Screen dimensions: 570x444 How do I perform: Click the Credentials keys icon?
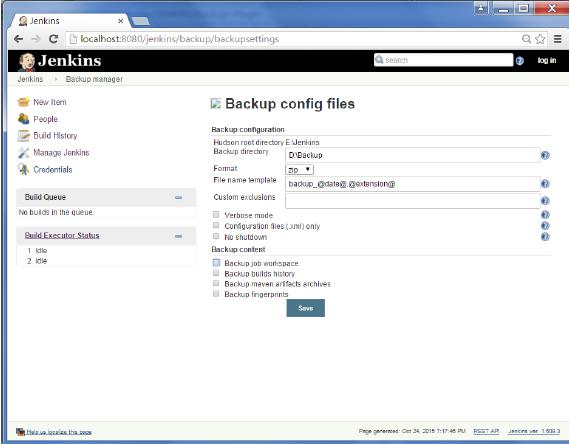click(x=23, y=169)
